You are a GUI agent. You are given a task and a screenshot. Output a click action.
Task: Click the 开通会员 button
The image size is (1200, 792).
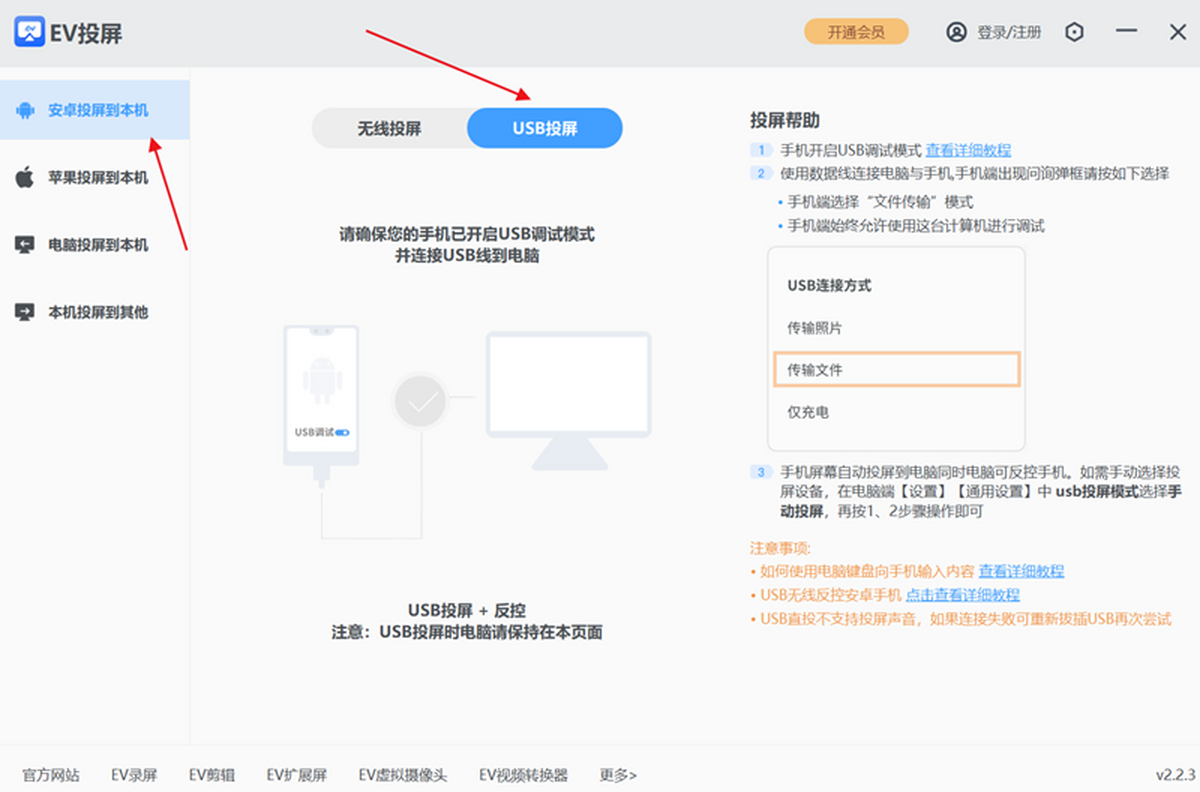857,32
